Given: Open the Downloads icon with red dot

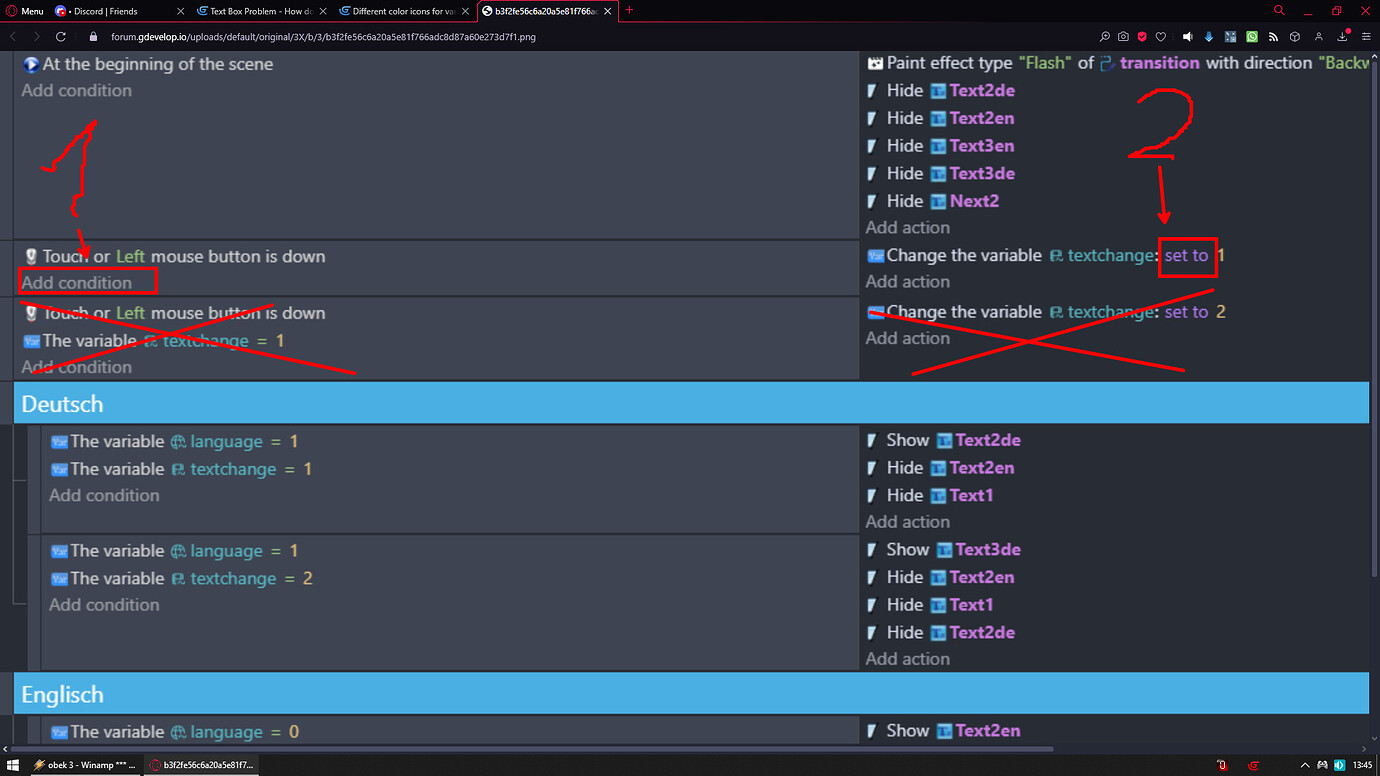Looking at the screenshot, I should (x=1344, y=37).
